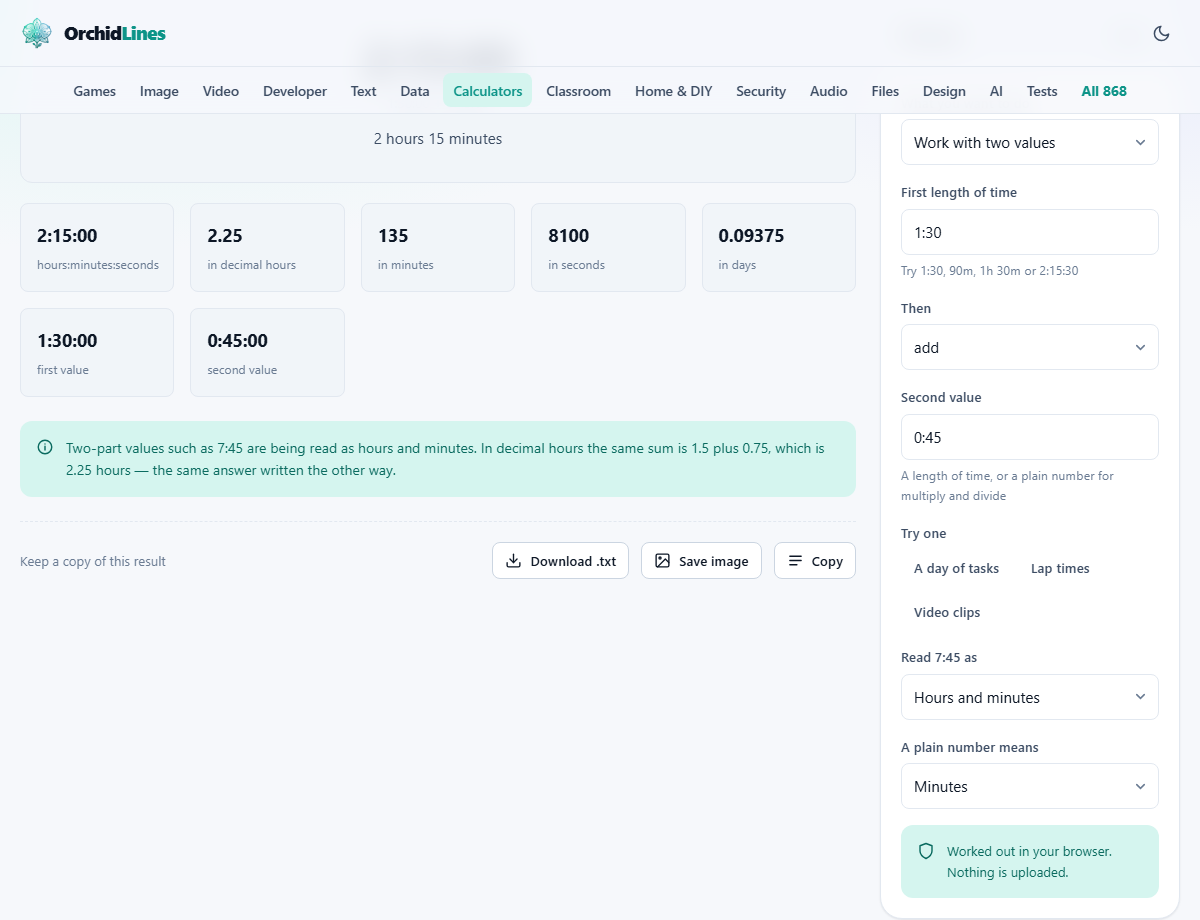Open the Home & DIY tab
This screenshot has height=920, width=1200.
674,91
